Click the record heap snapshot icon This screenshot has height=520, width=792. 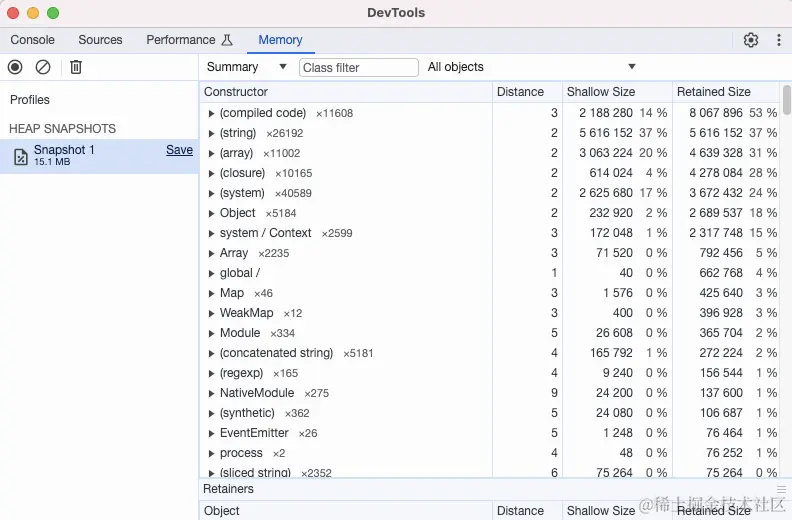coord(15,67)
